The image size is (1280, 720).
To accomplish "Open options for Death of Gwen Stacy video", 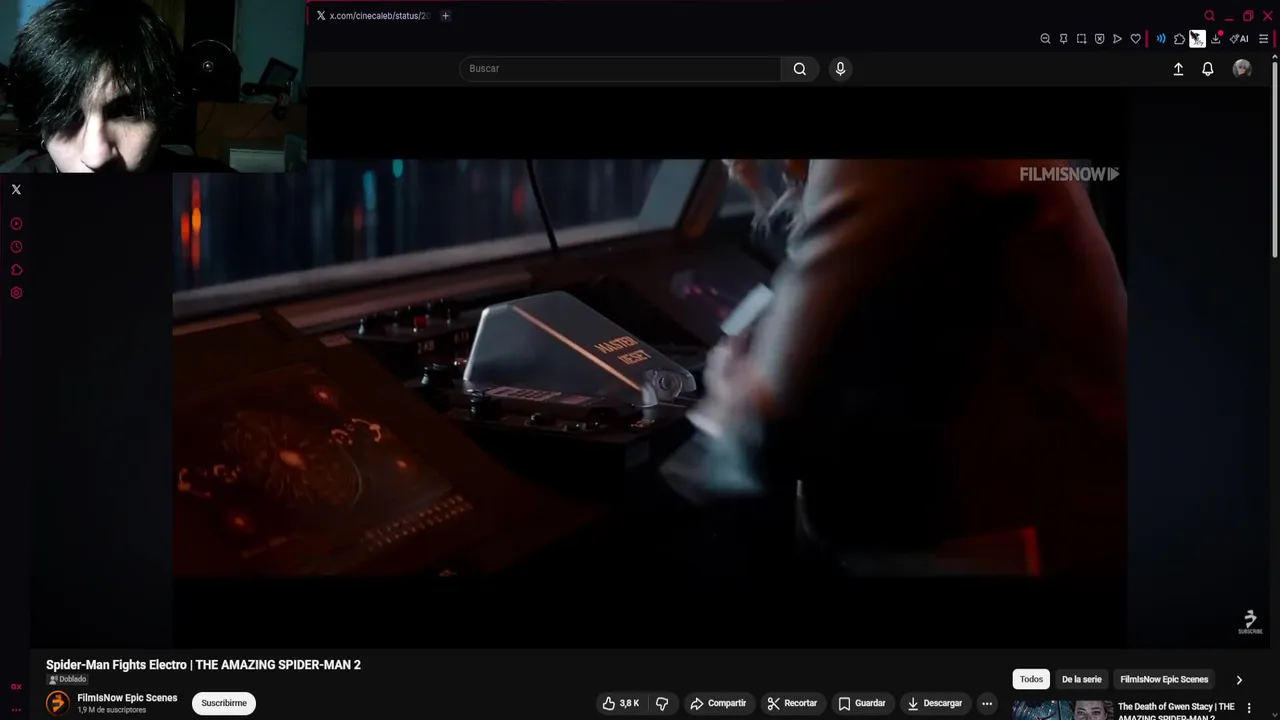I will click(1249, 708).
